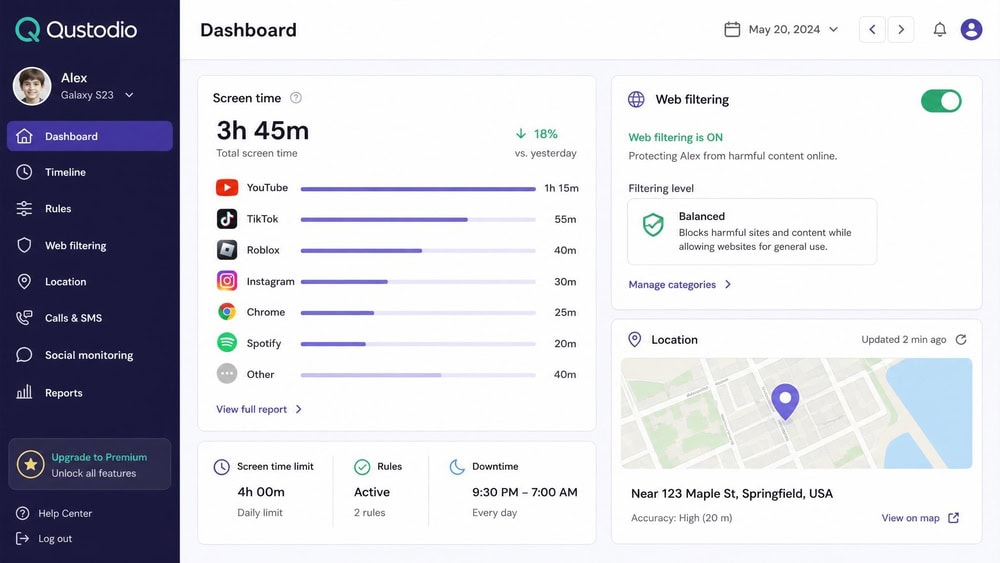Image resolution: width=1000 pixels, height=563 pixels.
Task: Click the Downtime moon icon
Action: (x=457, y=467)
